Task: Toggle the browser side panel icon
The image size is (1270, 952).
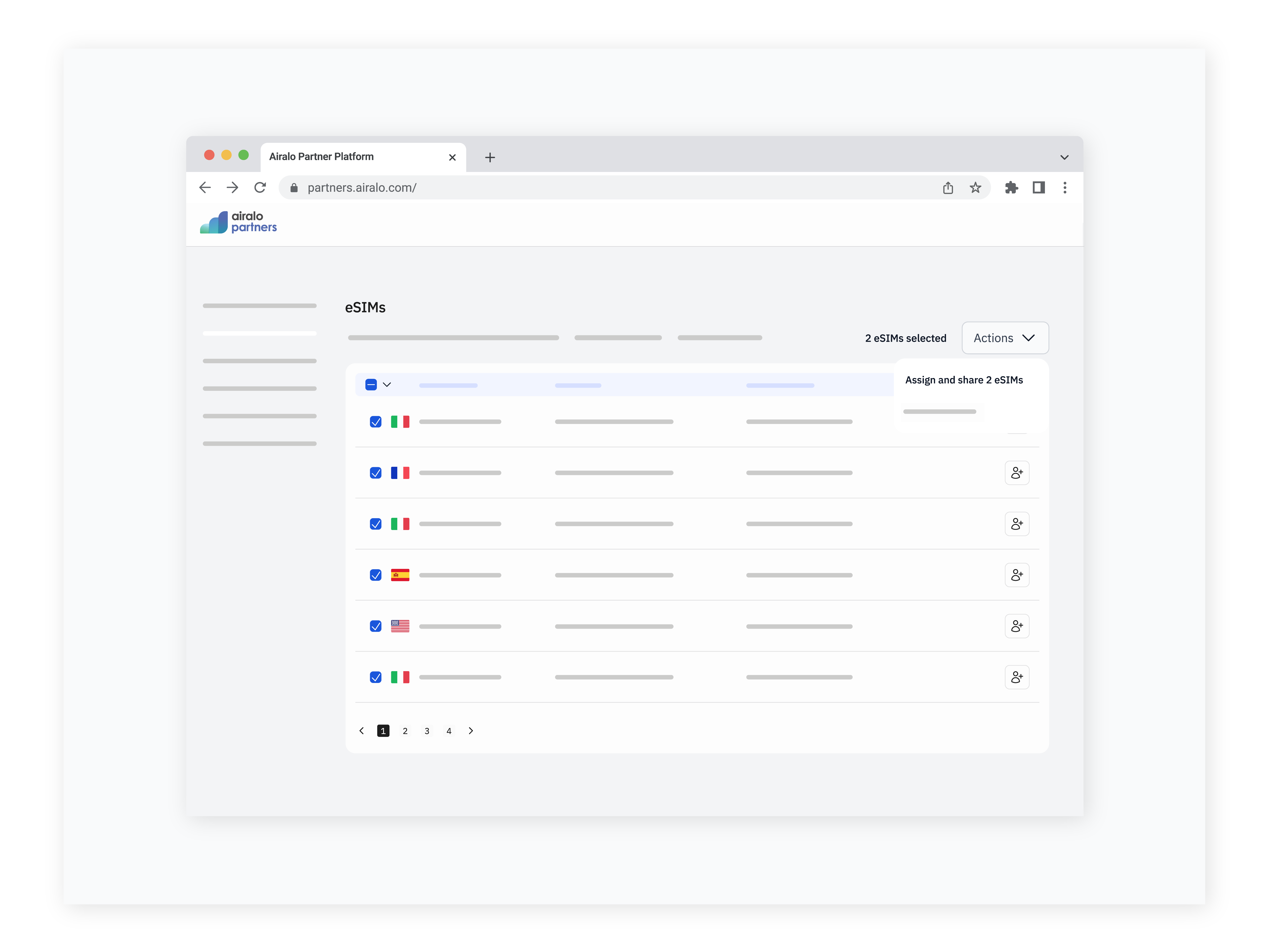Action: point(1039,188)
